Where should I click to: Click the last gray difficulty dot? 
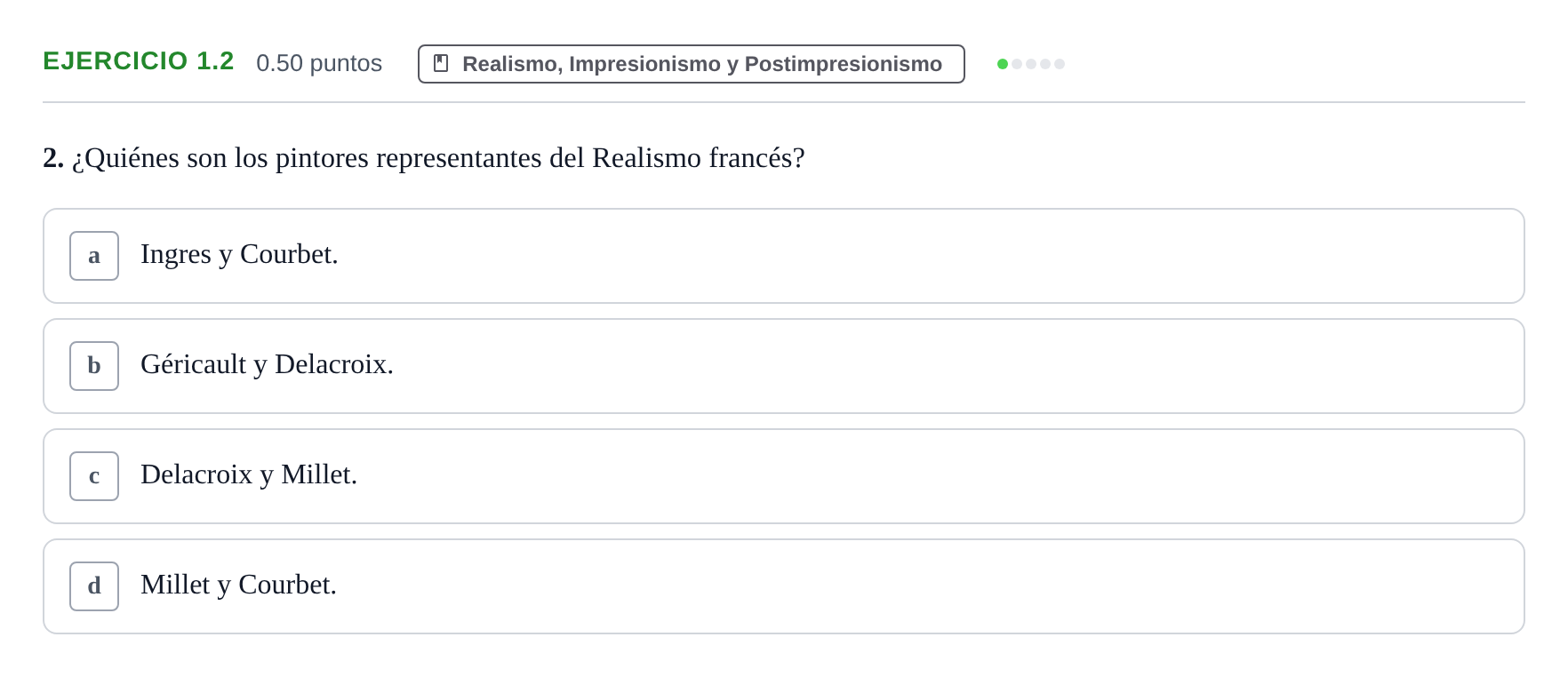pos(1060,64)
